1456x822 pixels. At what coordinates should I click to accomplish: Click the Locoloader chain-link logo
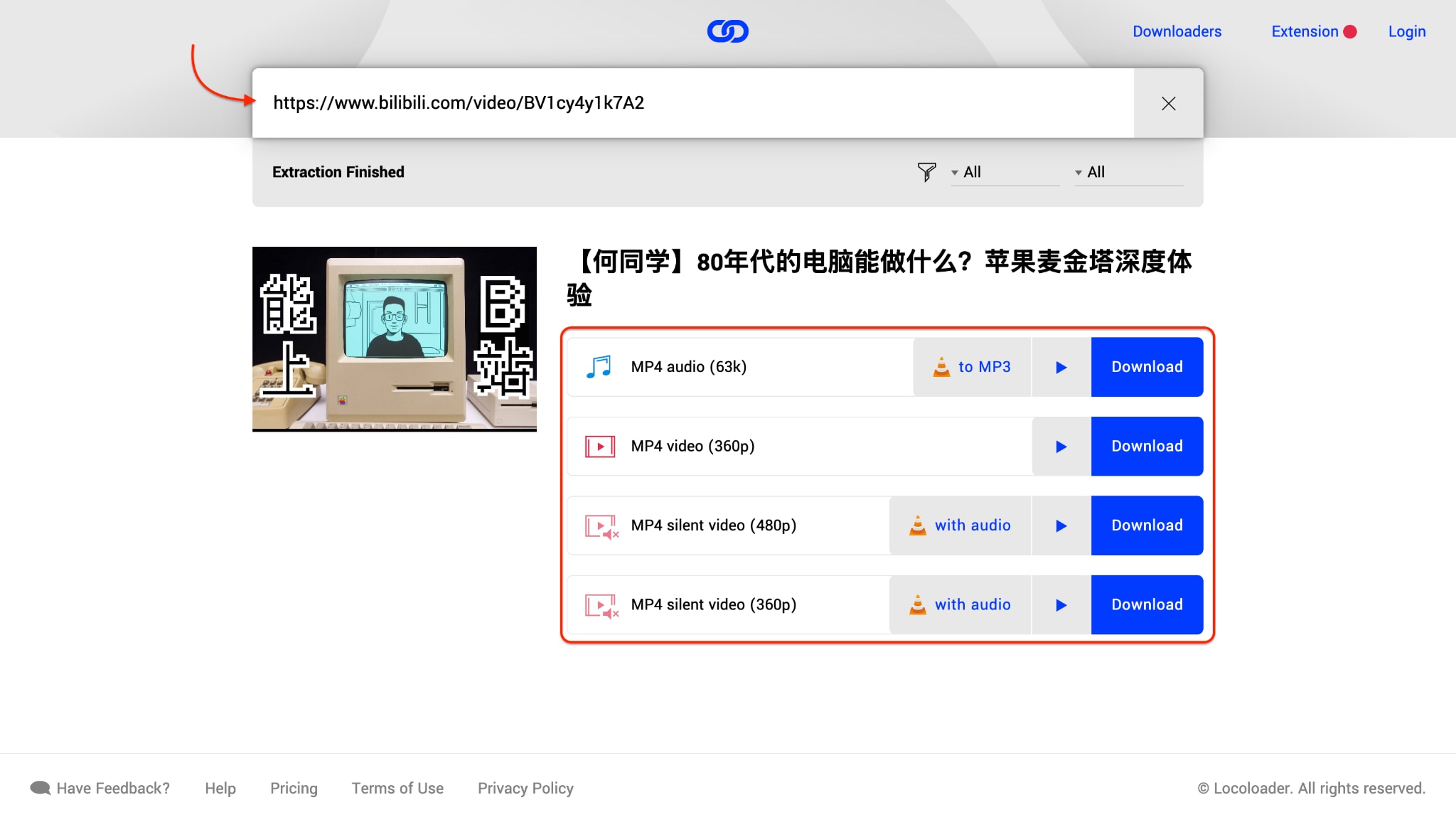pyautogui.click(x=727, y=31)
